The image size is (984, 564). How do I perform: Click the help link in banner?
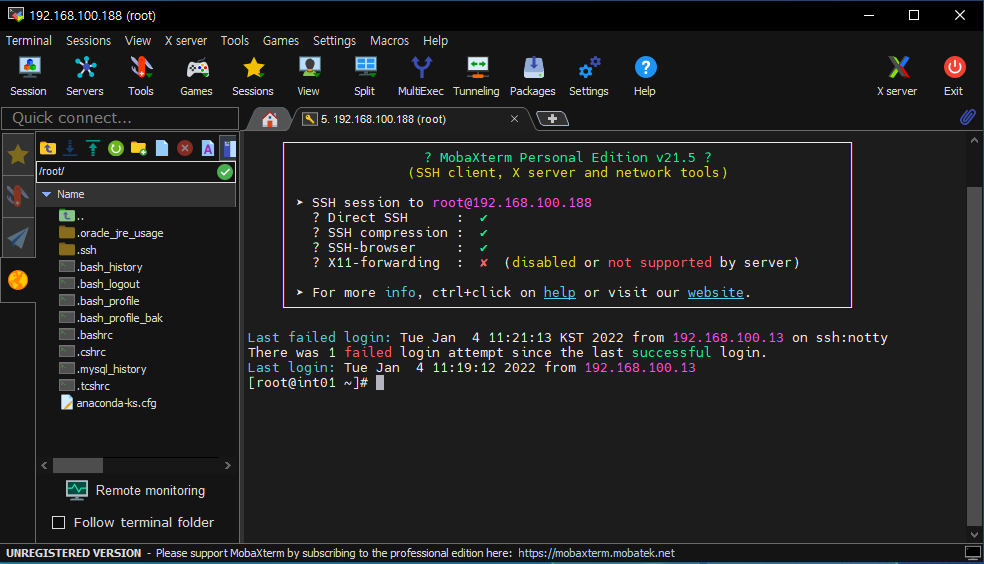pos(560,292)
